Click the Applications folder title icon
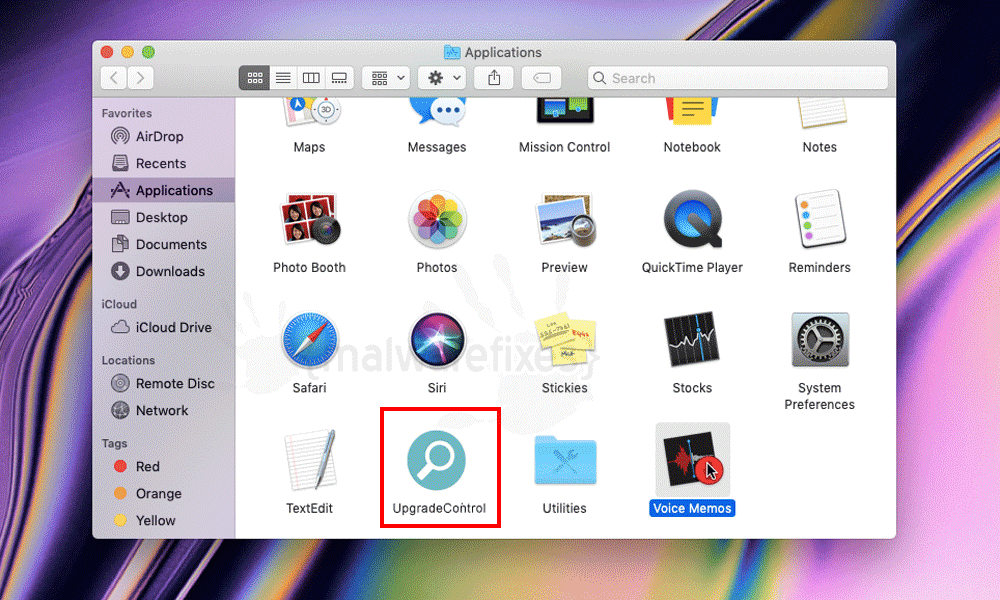Screen dimensions: 1000x600 click(x=452, y=52)
